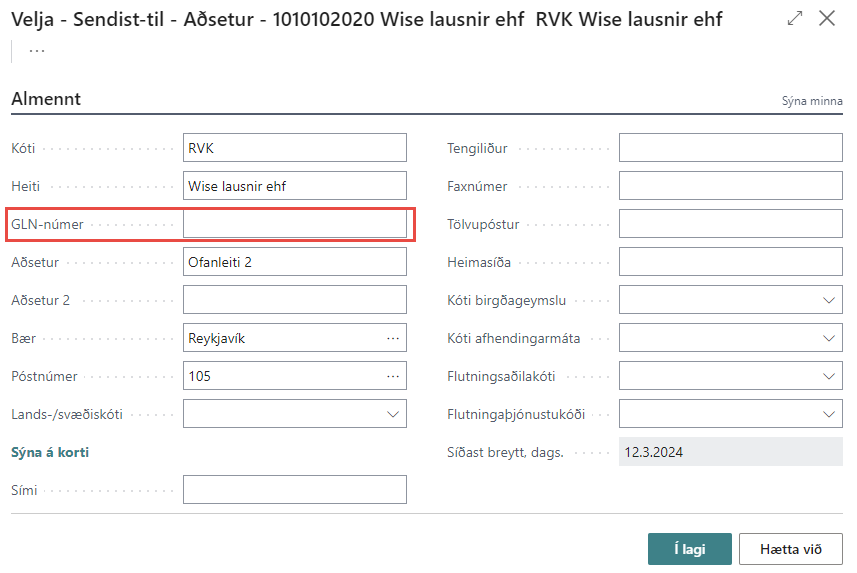Click the Sýna minna link
The height and width of the screenshot is (573, 857).
[812, 101]
